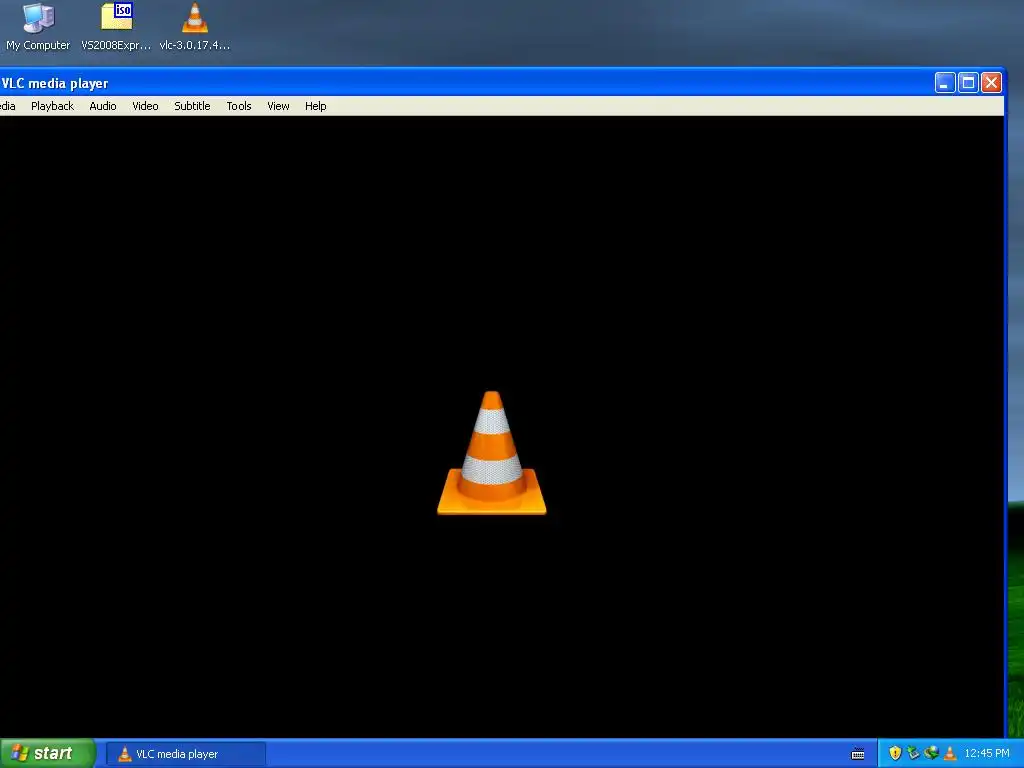1024x768 pixels.
Task: Open the Audio menu
Action: coord(103,106)
